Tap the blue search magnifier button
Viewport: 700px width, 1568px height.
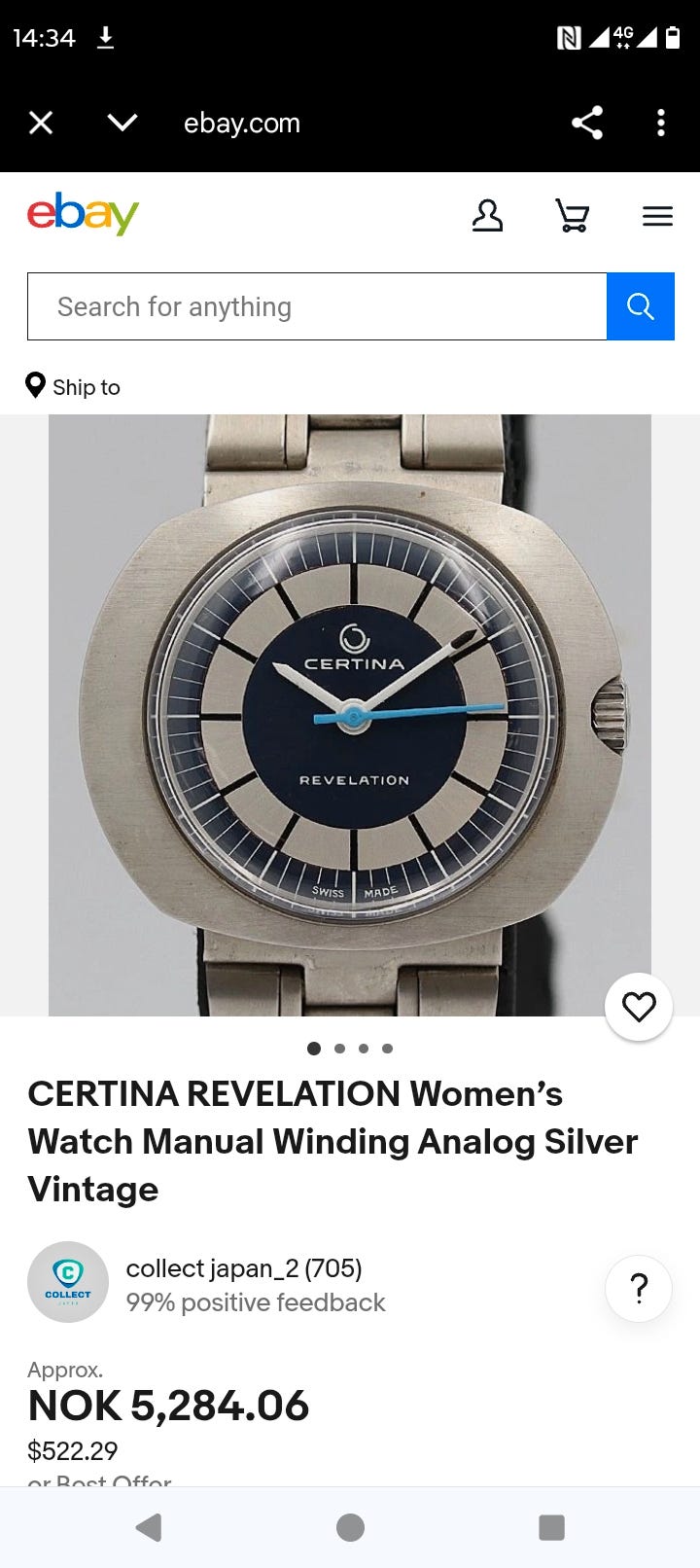[640, 306]
